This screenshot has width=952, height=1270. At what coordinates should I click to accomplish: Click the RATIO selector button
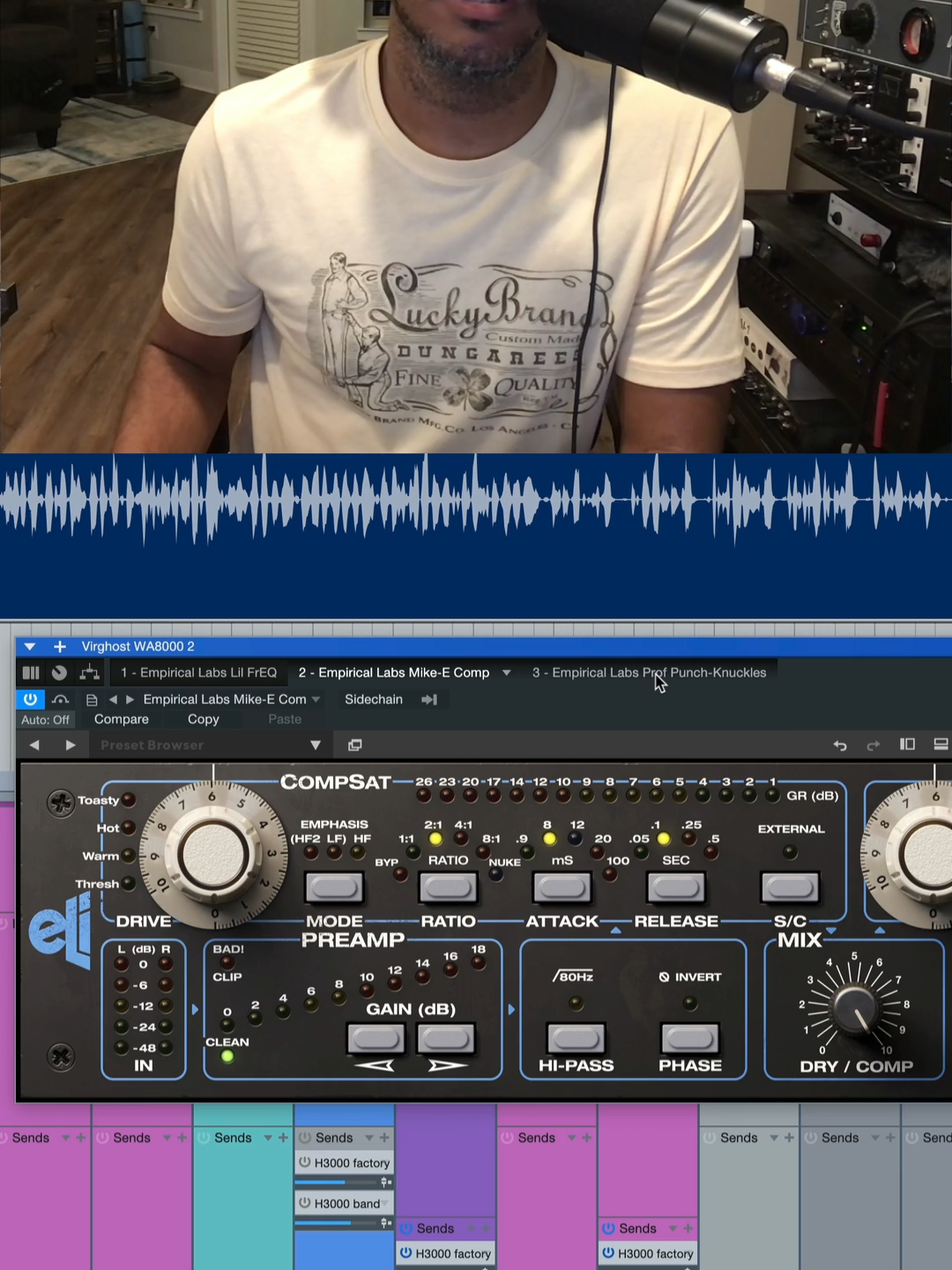tap(448, 887)
